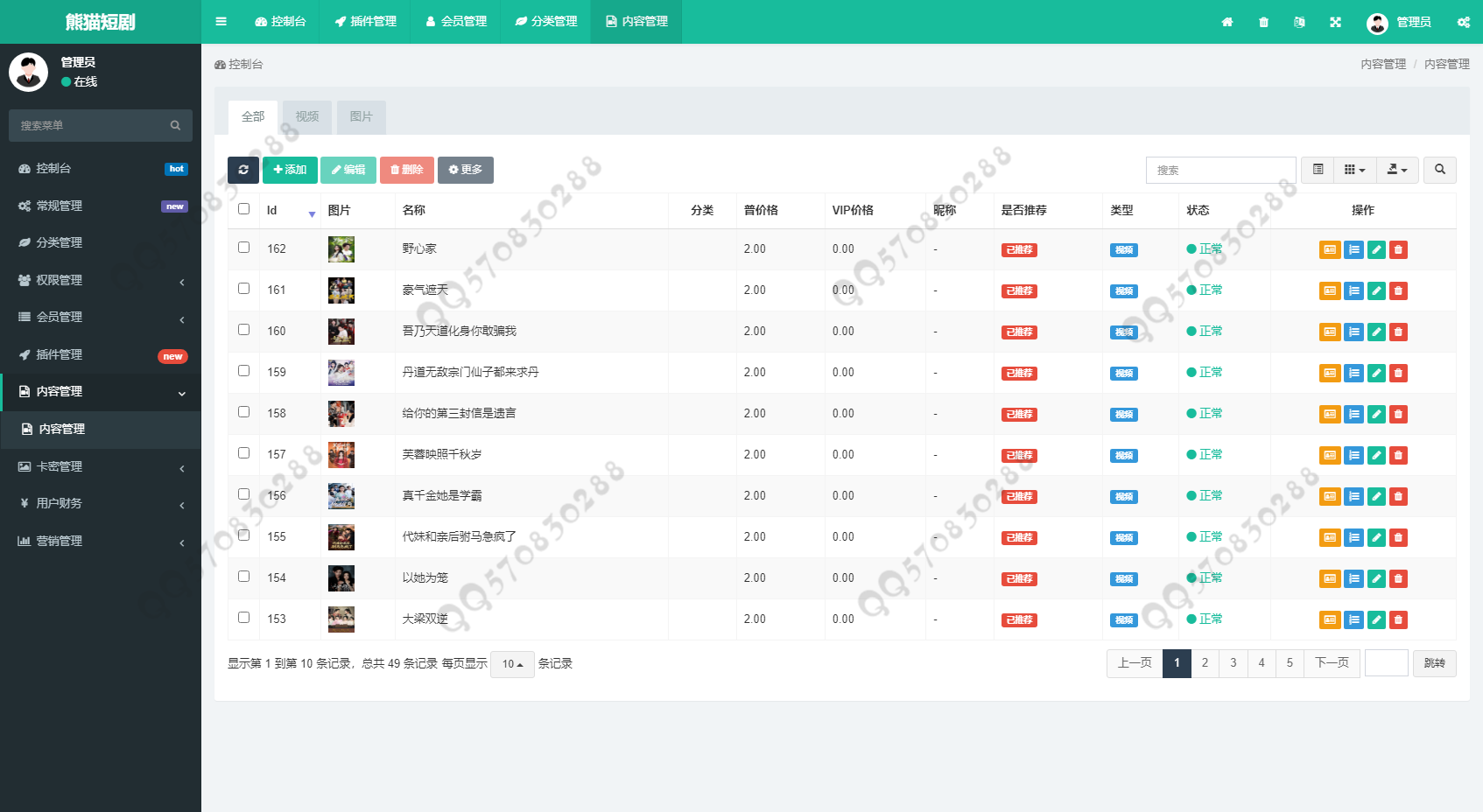Collapse the sidebar with the hamburger icon
The image size is (1483, 812).
pos(221,22)
